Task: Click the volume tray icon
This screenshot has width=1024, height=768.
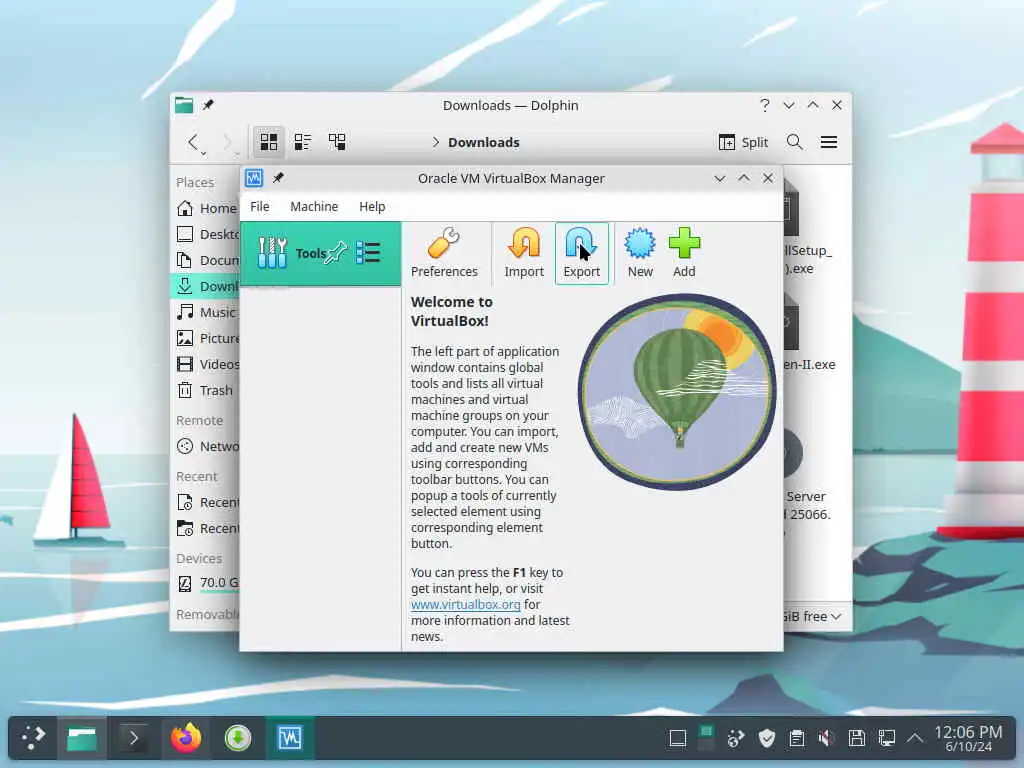Action: coord(826,739)
